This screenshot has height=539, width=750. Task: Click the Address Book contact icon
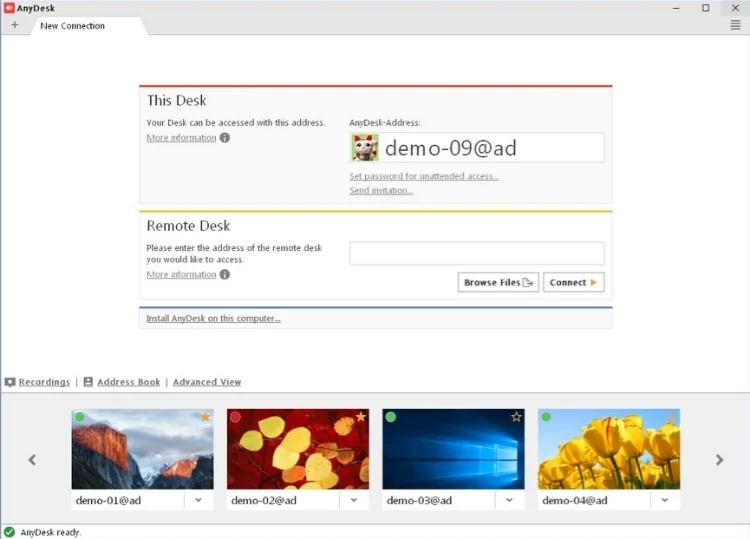[88, 382]
